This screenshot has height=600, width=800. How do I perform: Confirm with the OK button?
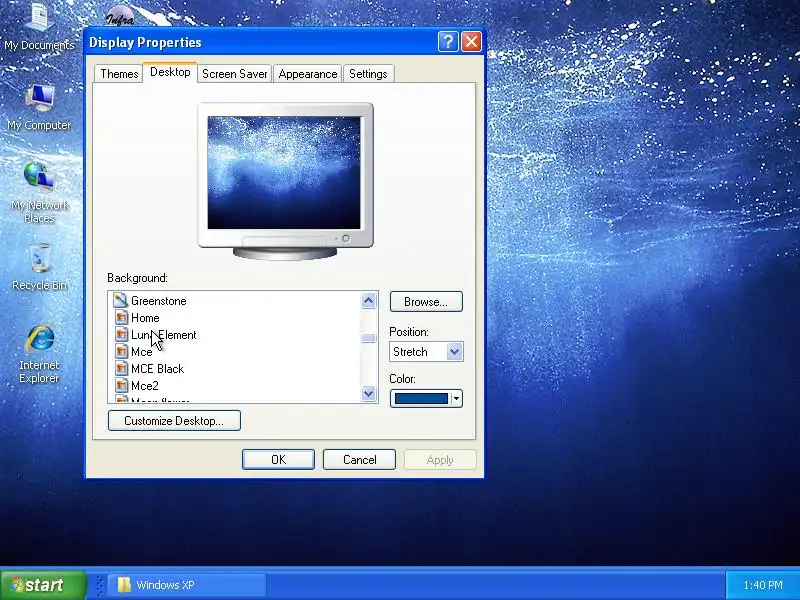(278, 460)
